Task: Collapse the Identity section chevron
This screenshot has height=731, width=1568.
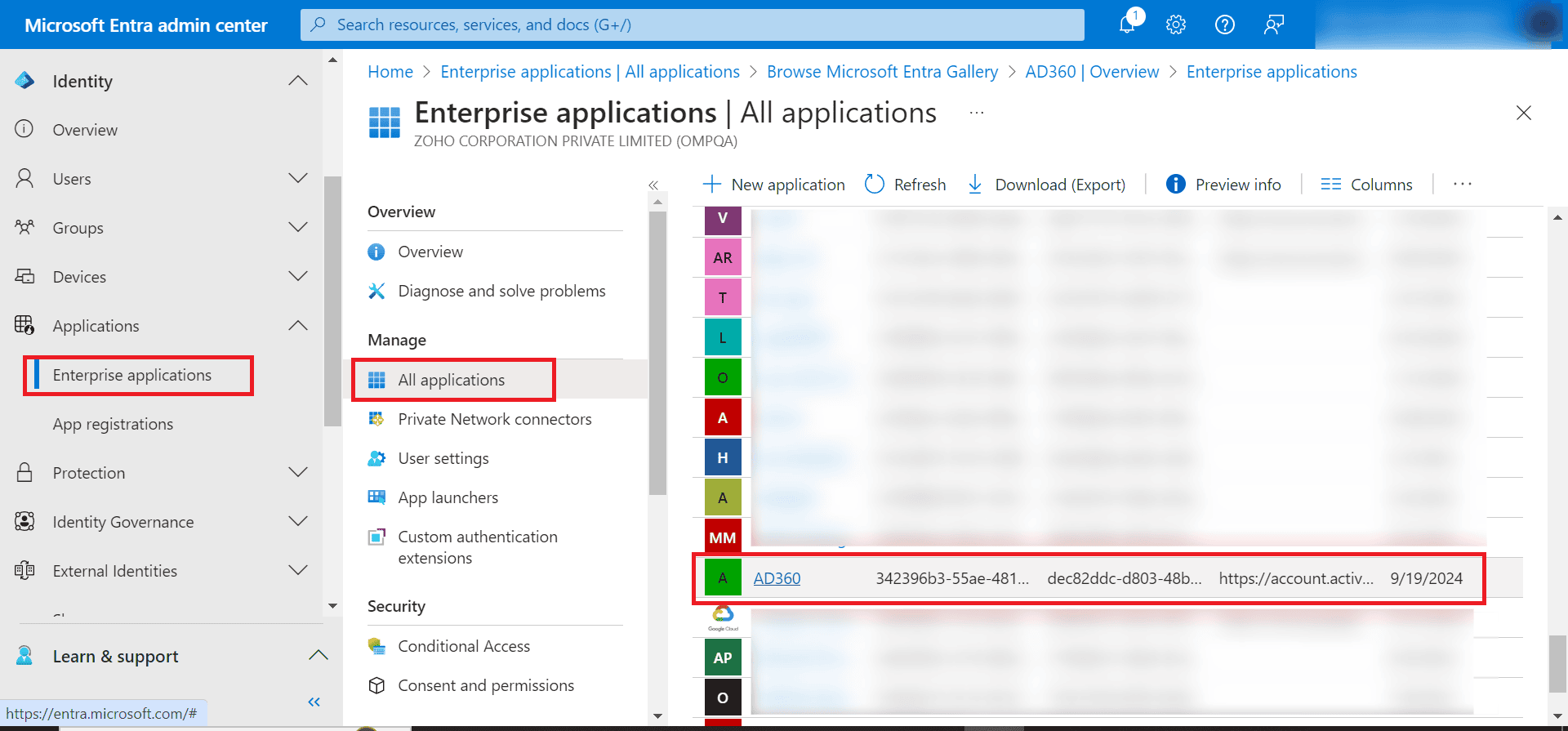Action: click(x=298, y=81)
